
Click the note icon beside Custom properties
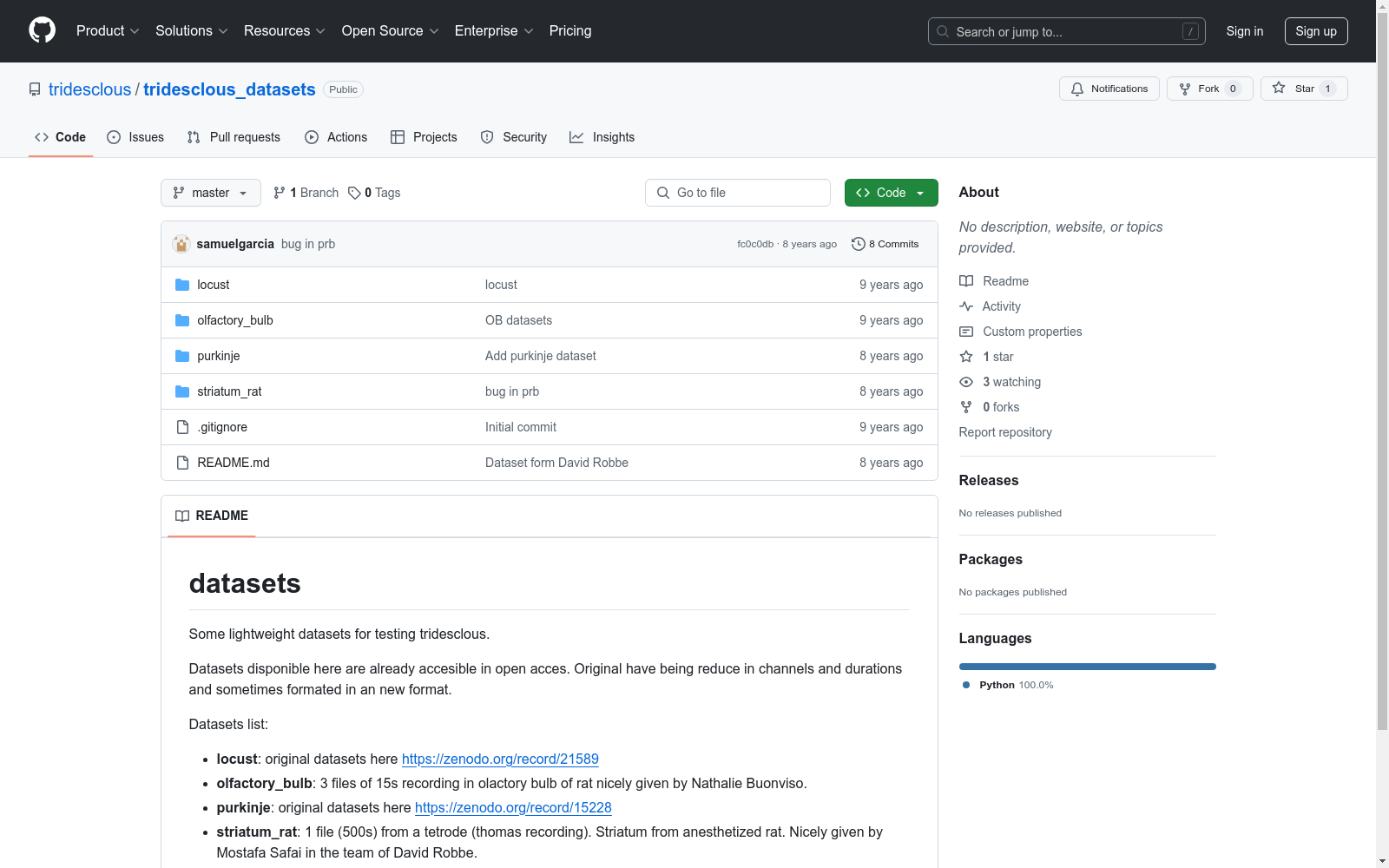966,332
